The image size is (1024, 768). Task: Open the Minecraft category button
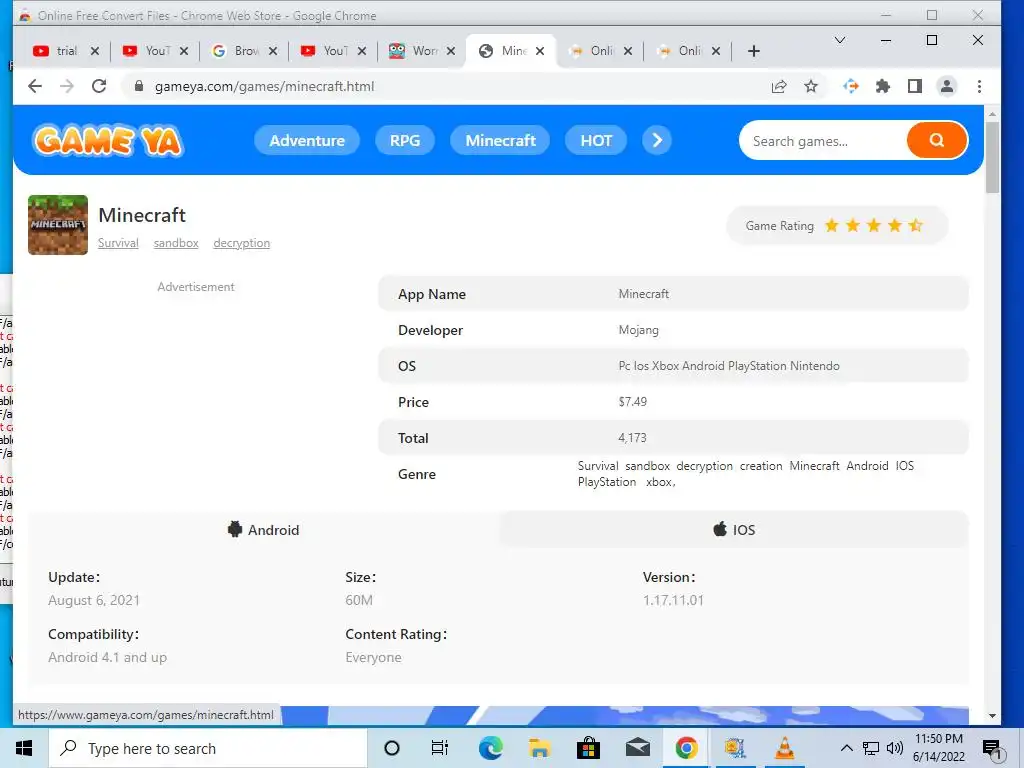[x=500, y=140]
